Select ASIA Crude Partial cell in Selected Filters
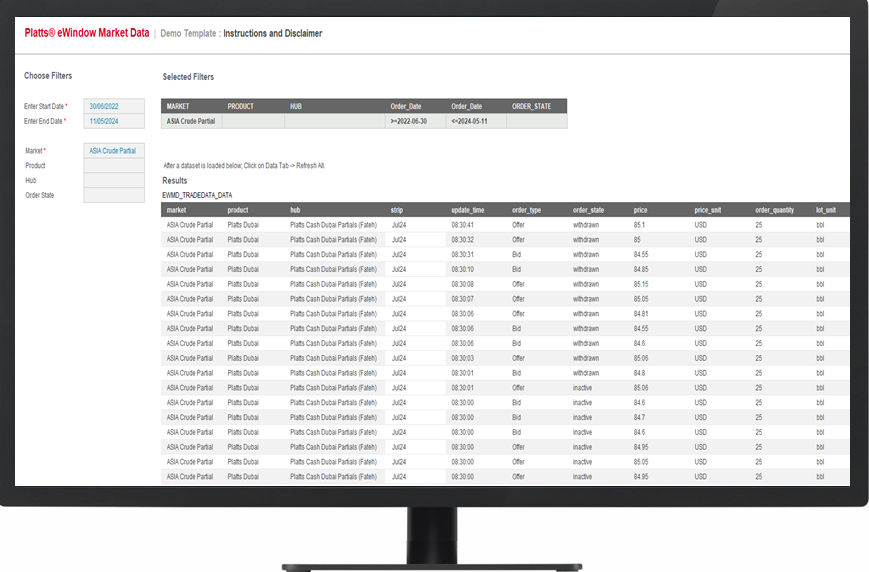The height and width of the screenshot is (572, 869). point(191,121)
